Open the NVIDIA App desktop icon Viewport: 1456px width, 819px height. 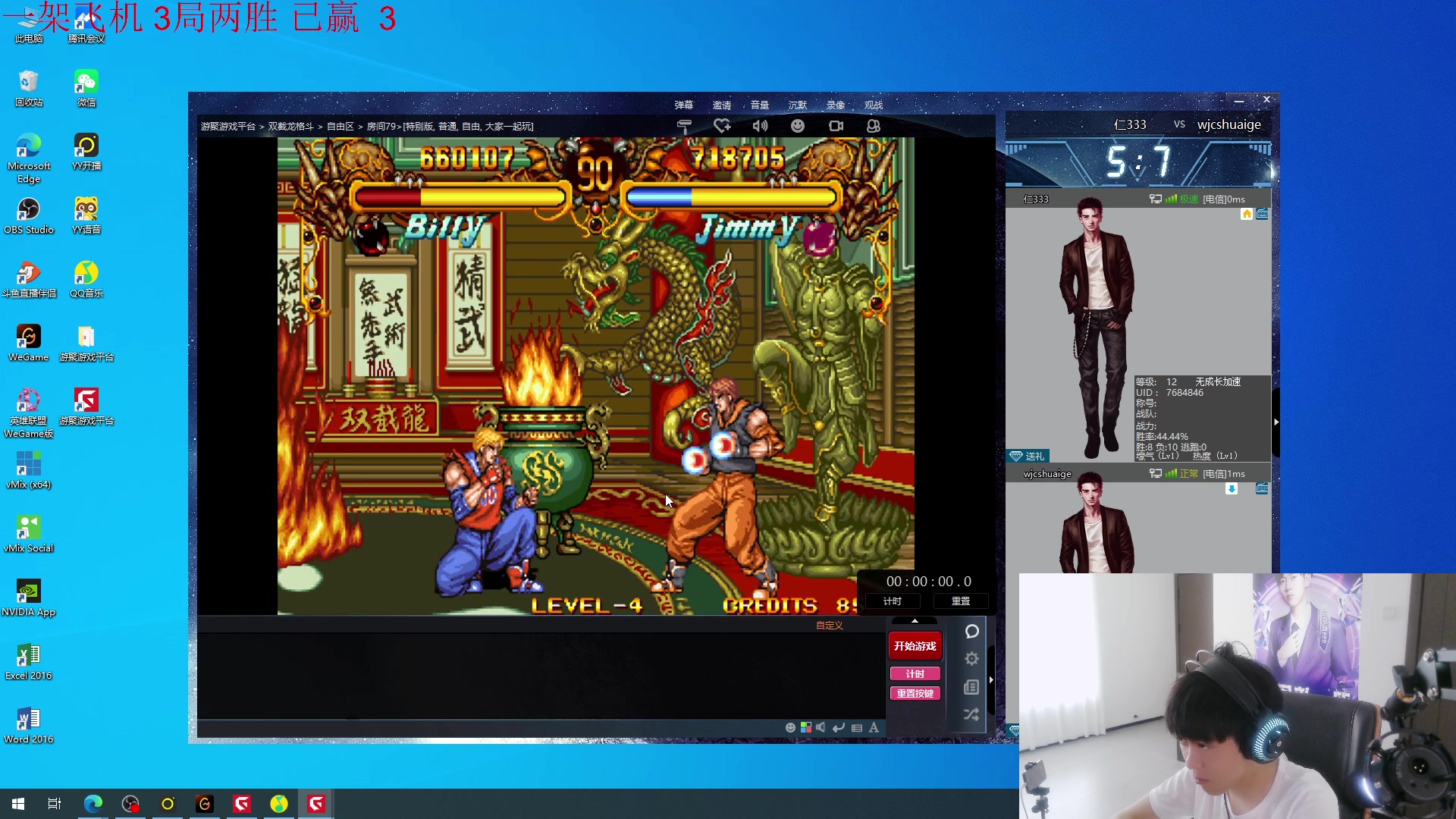[x=29, y=598]
